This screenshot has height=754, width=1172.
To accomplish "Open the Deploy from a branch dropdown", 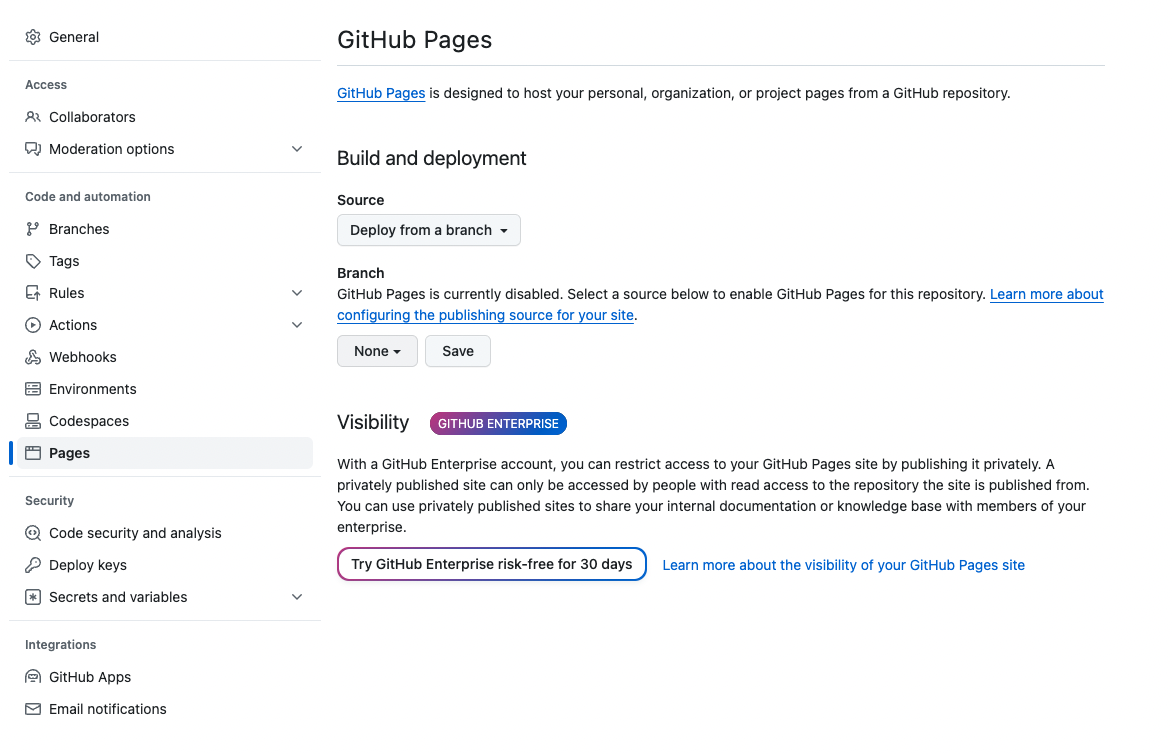I will (x=428, y=230).
